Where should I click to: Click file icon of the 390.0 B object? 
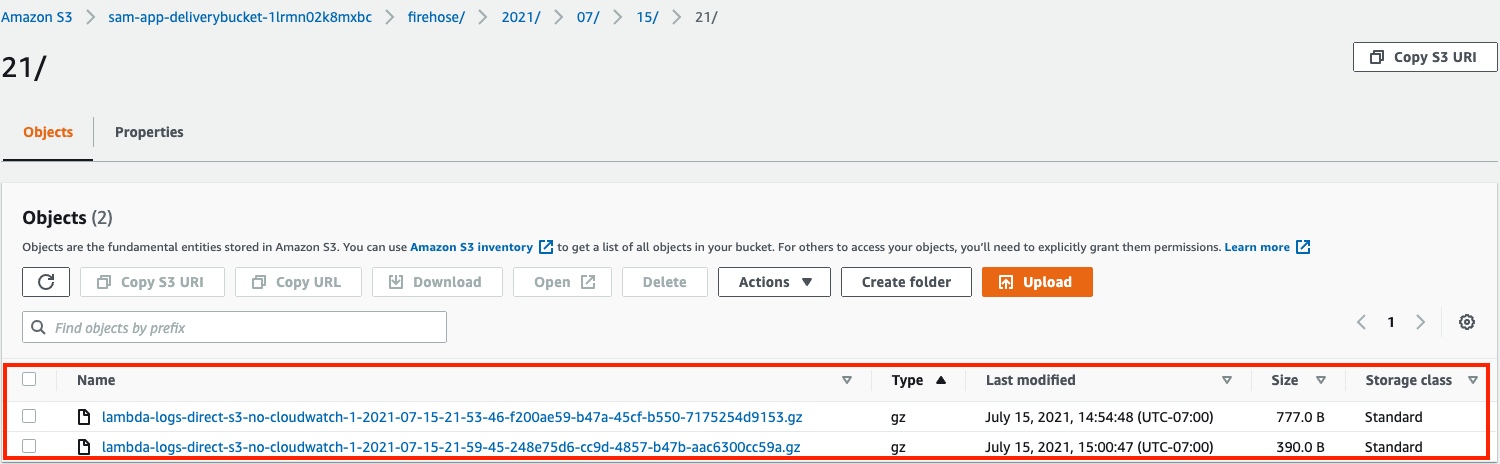click(85, 447)
